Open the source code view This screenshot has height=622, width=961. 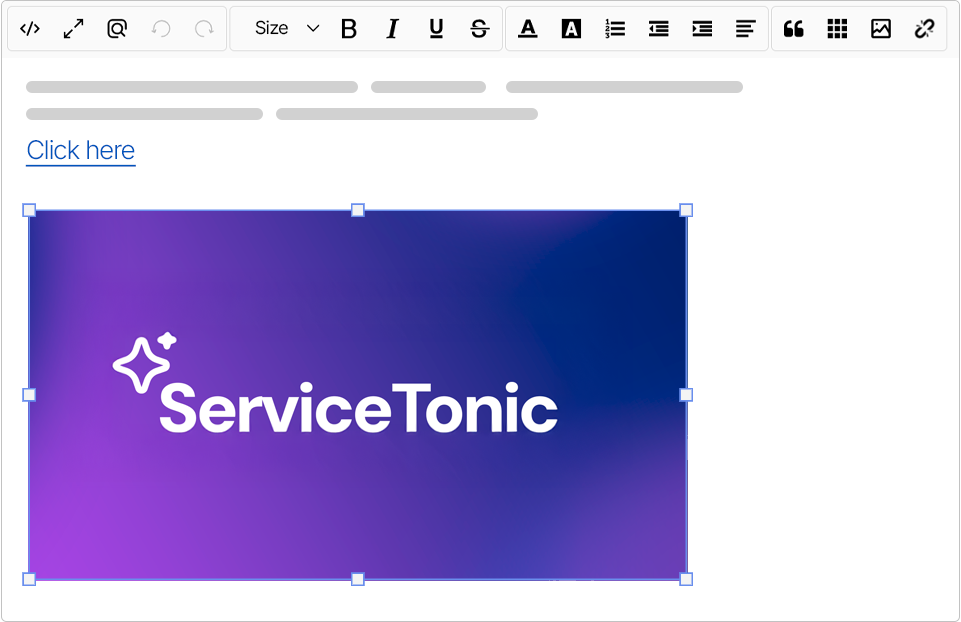point(30,29)
